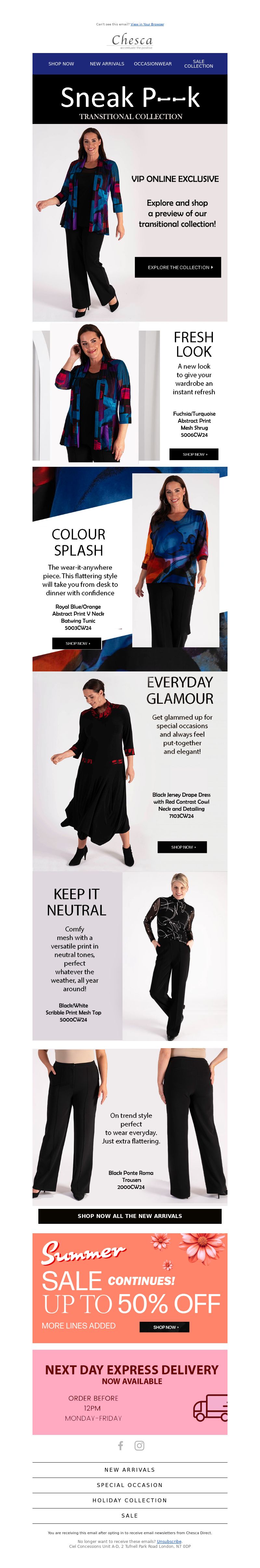Click the Keep It Neutral model photo
260x1568 pixels.
pyautogui.click(x=175, y=956)
